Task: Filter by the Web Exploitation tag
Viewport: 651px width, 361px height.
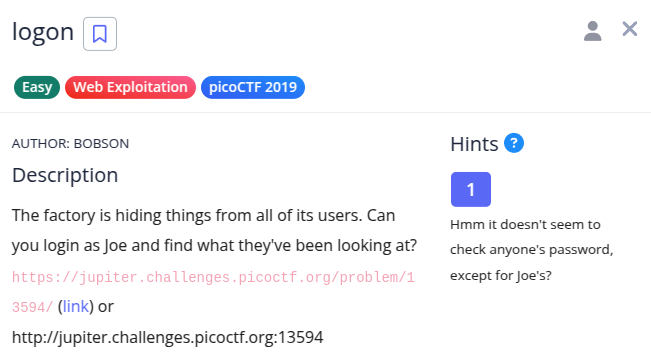Action: [130, 87]
